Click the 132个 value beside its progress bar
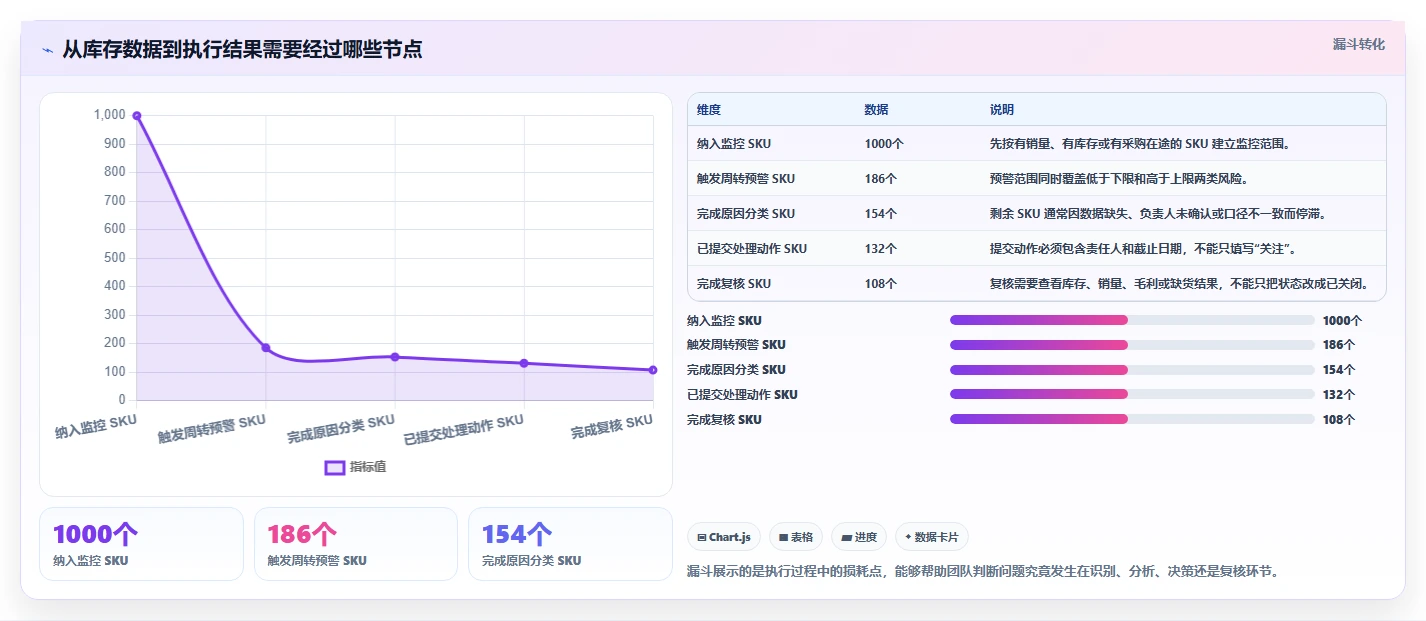Screen dimensions: 1426x621 (x=1339, y=395)
